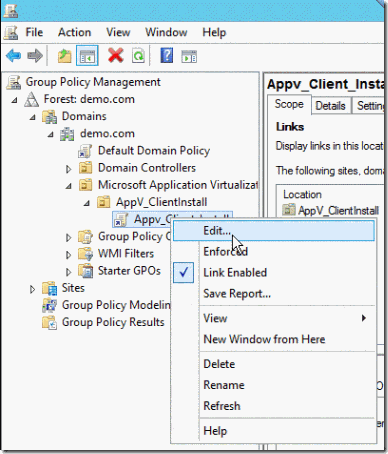
Task: Collapse the AppV_ClientInstall OU node
Action: pos(86,203)
